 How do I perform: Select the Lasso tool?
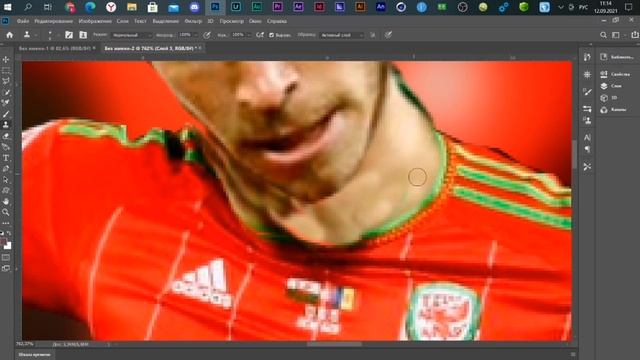pyautogui.click(x=6, y=81)
